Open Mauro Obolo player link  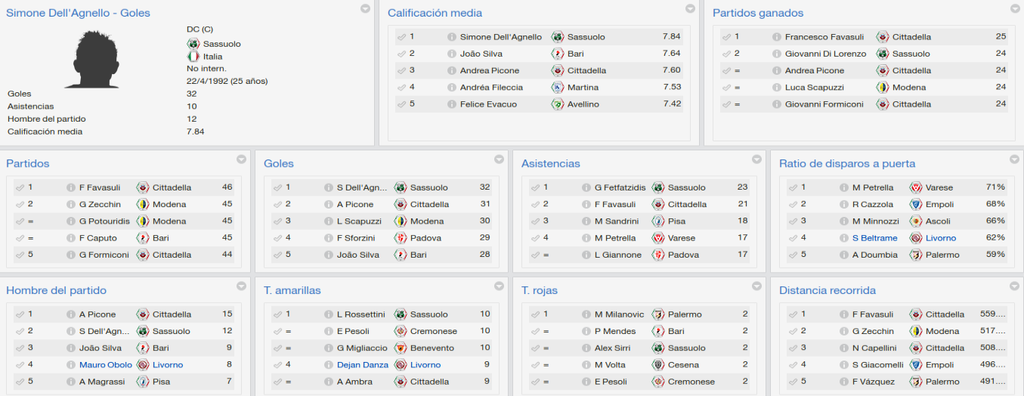click(x=106, y=365)
